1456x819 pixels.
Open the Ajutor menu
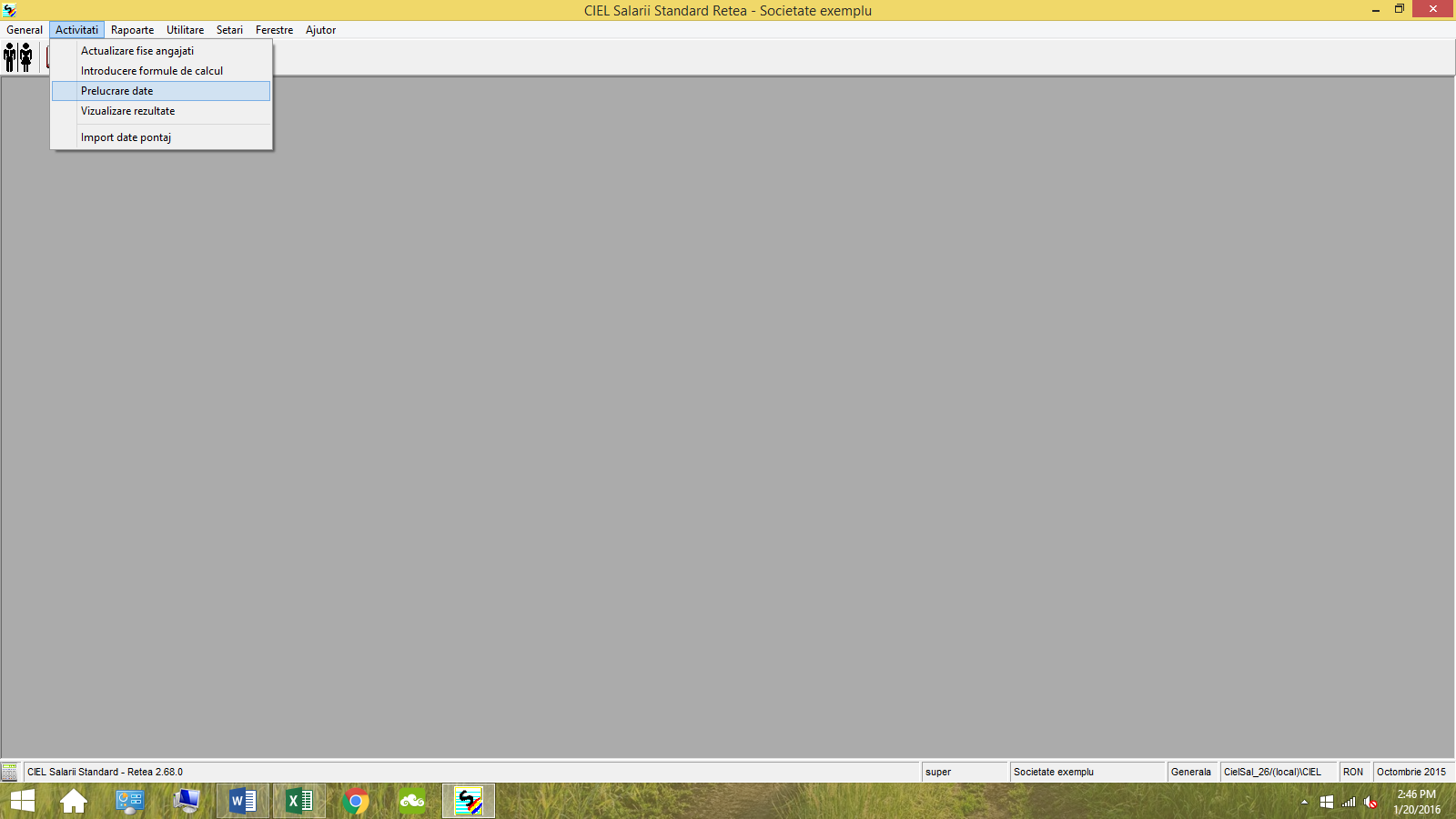click(320, 30)
